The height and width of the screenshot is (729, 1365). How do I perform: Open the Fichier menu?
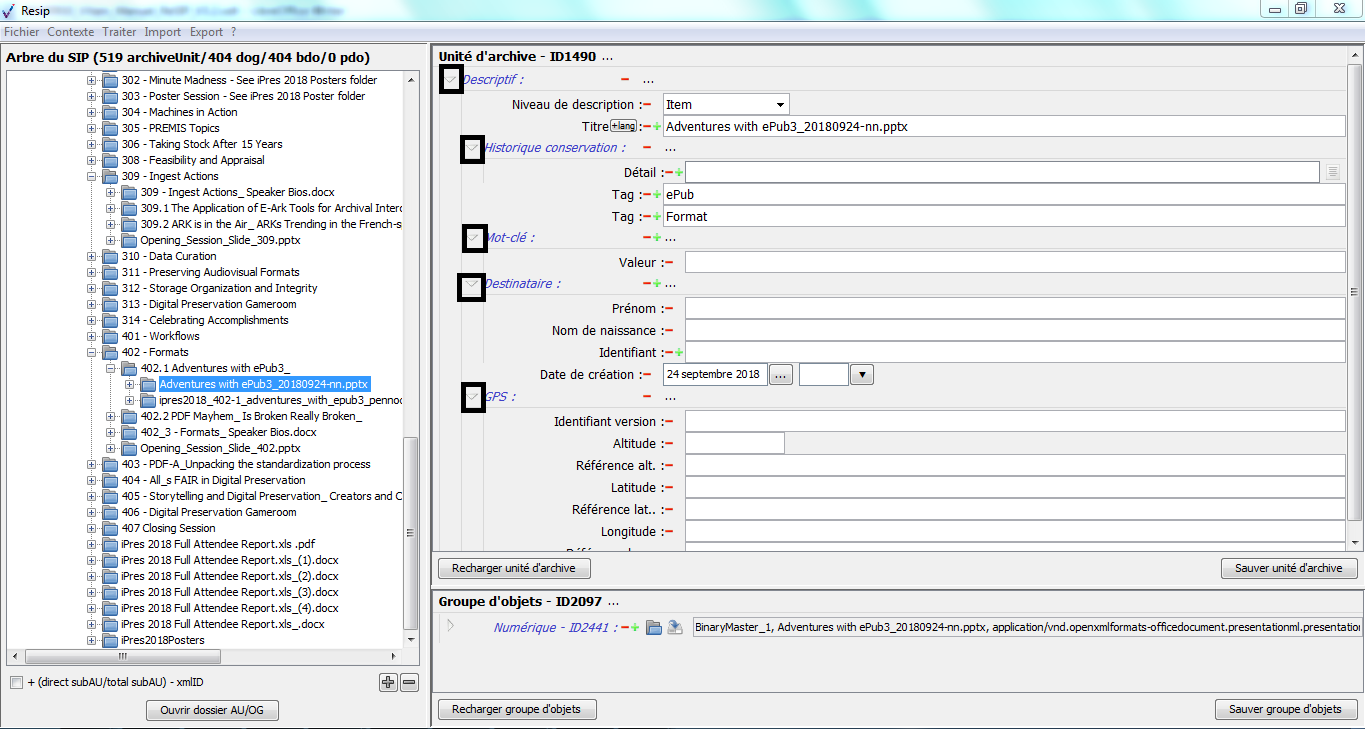pos(21,32)
